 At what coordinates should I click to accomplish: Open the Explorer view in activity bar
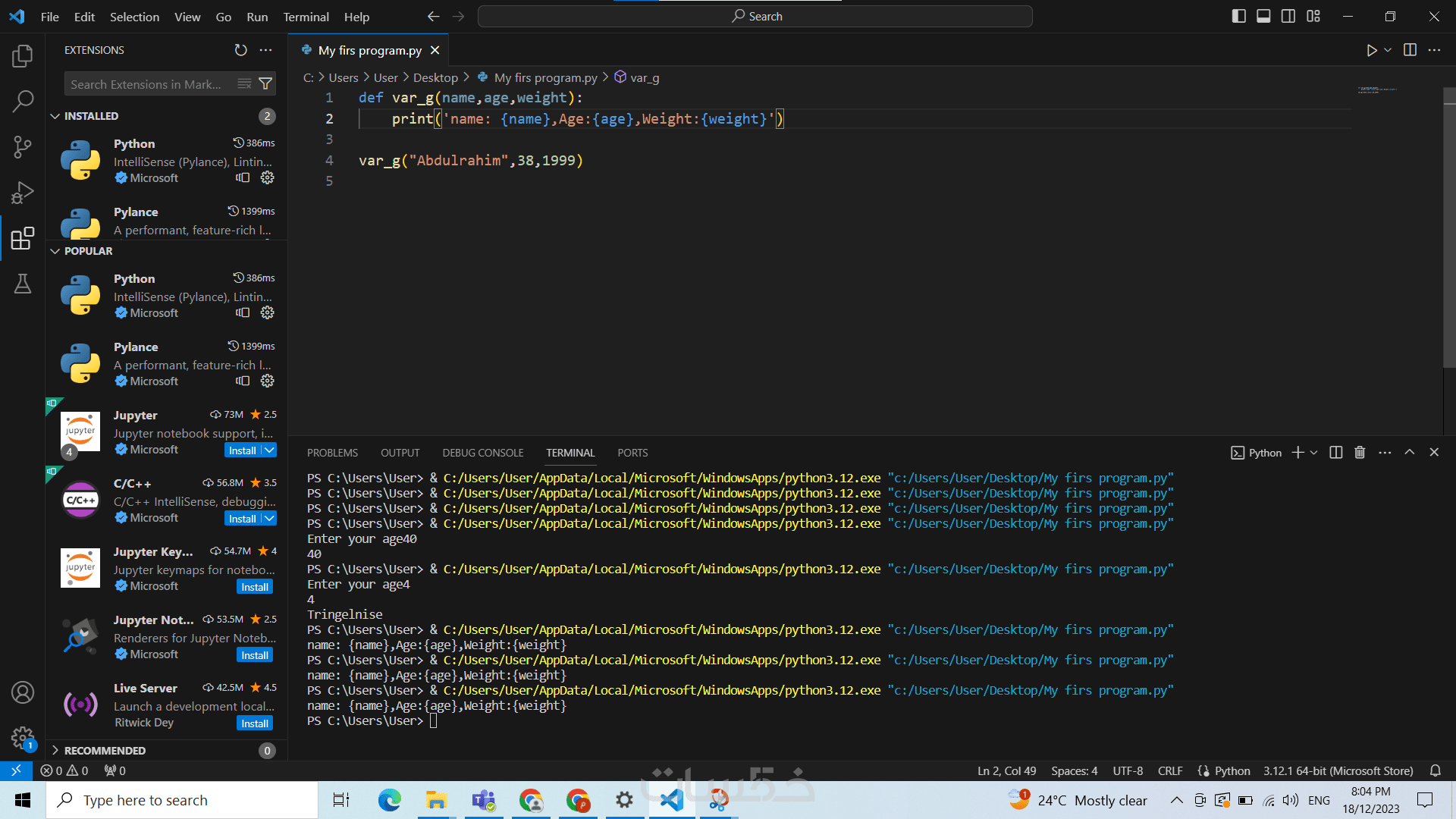[x=23, y=55]
